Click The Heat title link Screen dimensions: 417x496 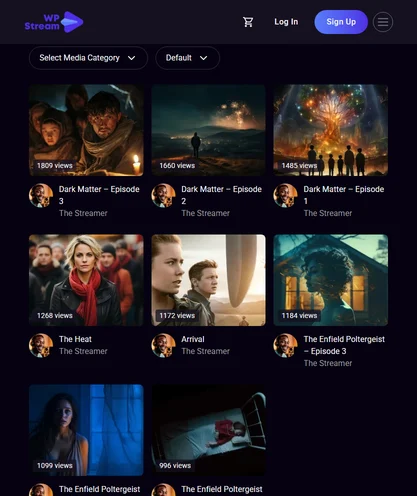point(75,339)
